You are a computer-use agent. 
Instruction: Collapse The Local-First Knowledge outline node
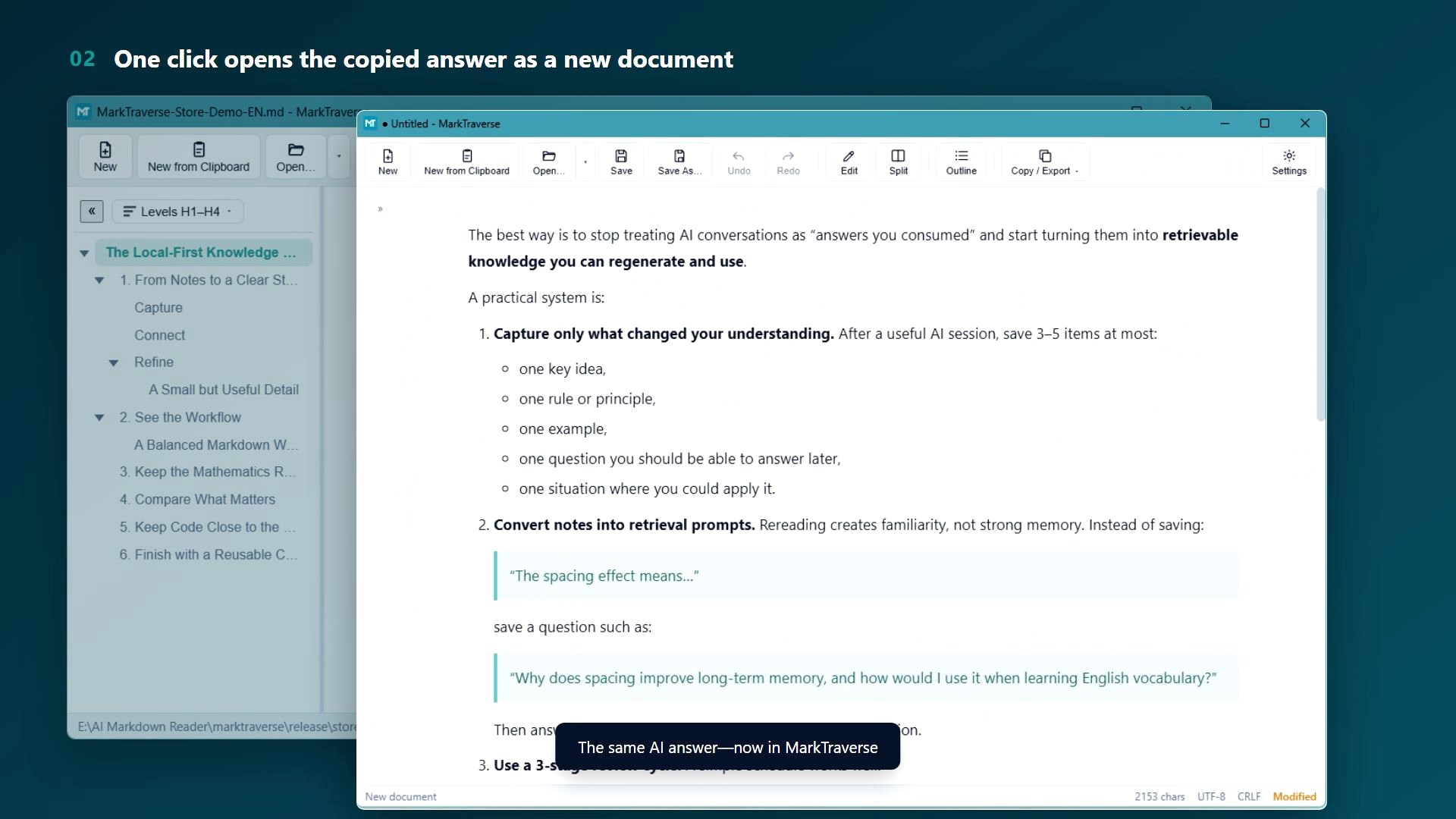click(84, 253)
